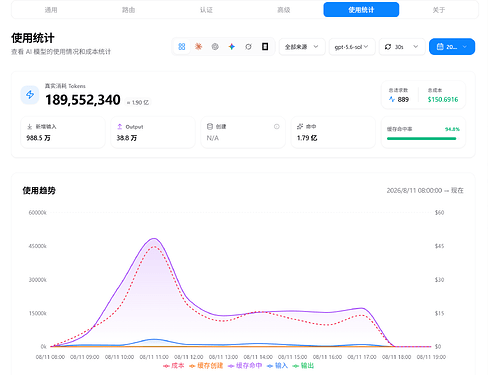The image size is (489, 375).
Task: Click the lightning bolt Tokens icon
Action: (x=30, y=95)
